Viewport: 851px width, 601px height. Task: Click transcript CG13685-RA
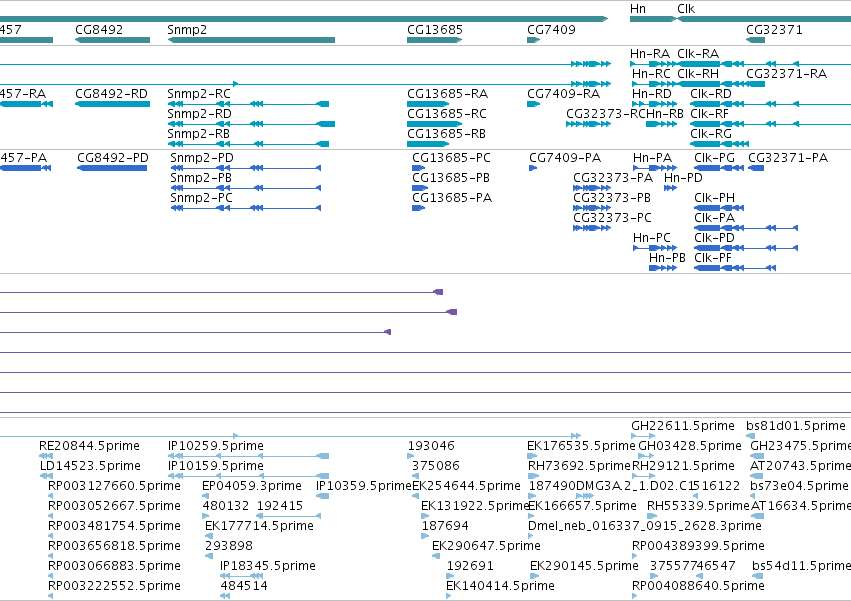click(x=447, y=94)
